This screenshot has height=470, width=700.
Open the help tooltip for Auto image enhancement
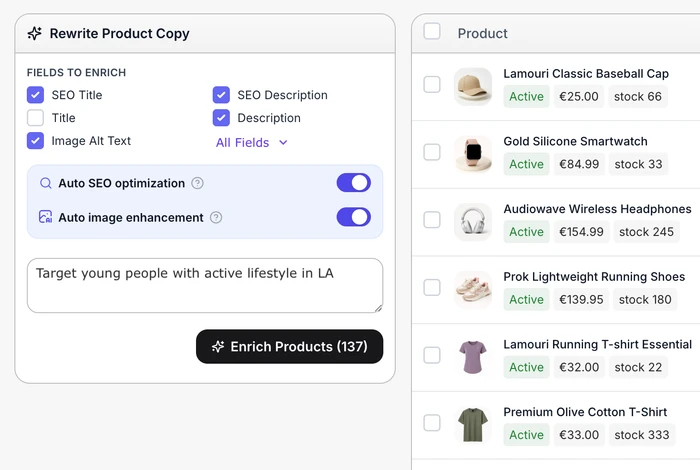216,217
